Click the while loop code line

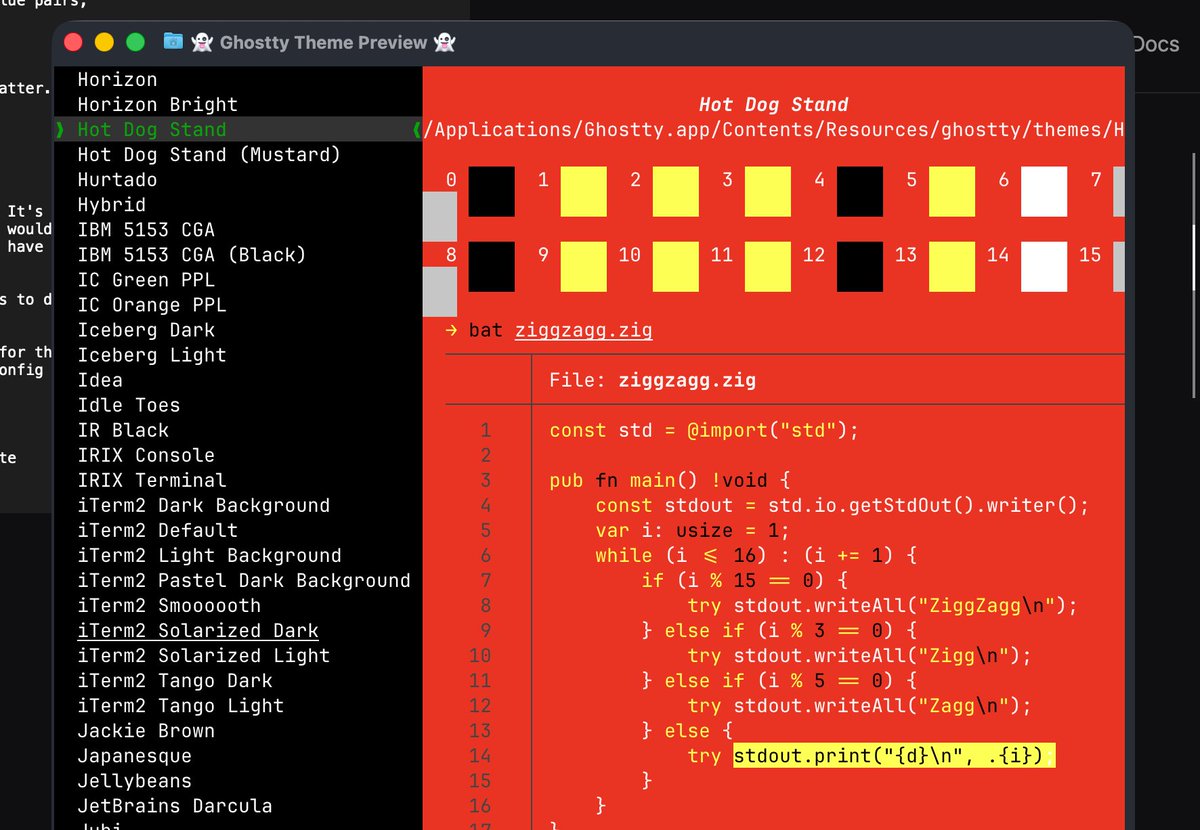point(756,555)
